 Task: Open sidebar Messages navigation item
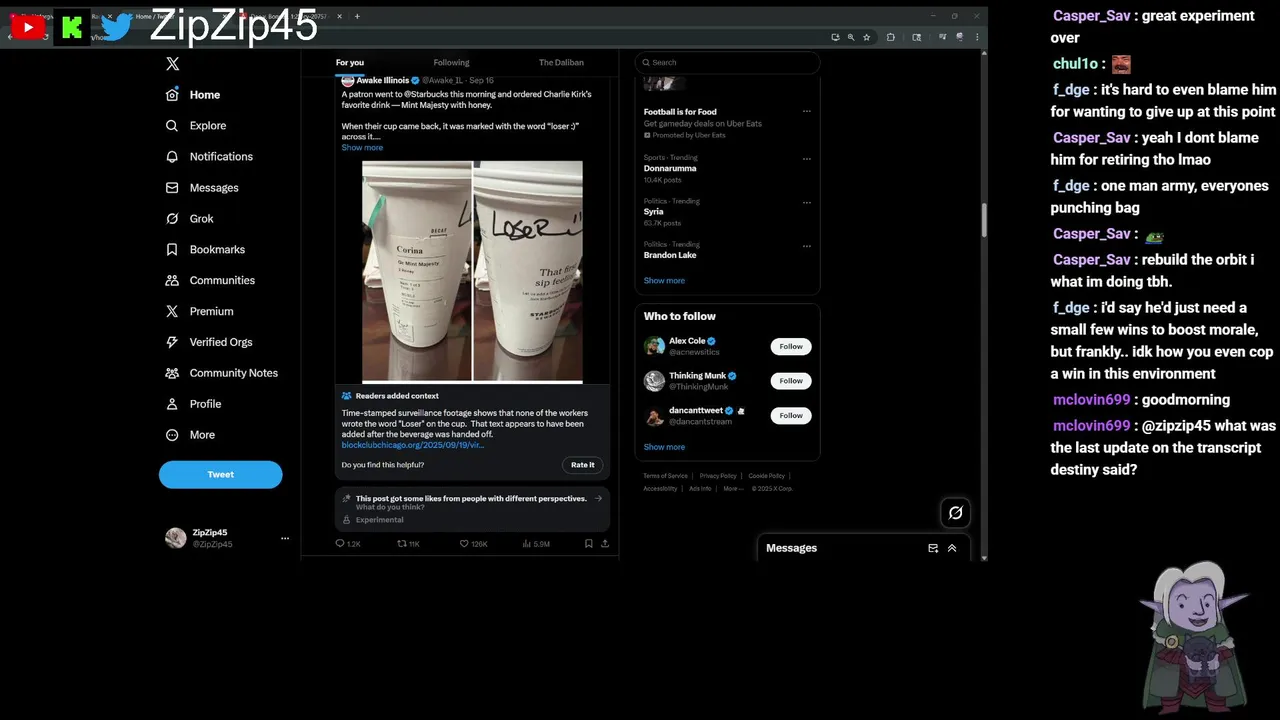click(202, 188)
